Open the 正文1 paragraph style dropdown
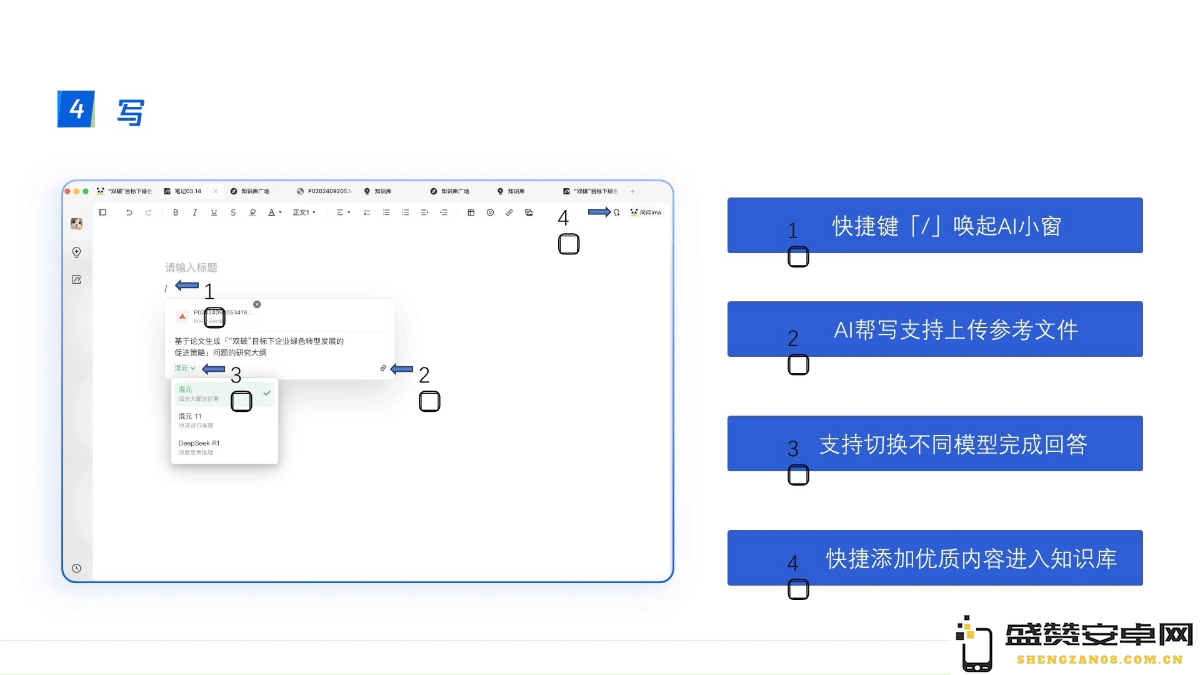This screenshot has height=675, width=1200. coord(304,212)
